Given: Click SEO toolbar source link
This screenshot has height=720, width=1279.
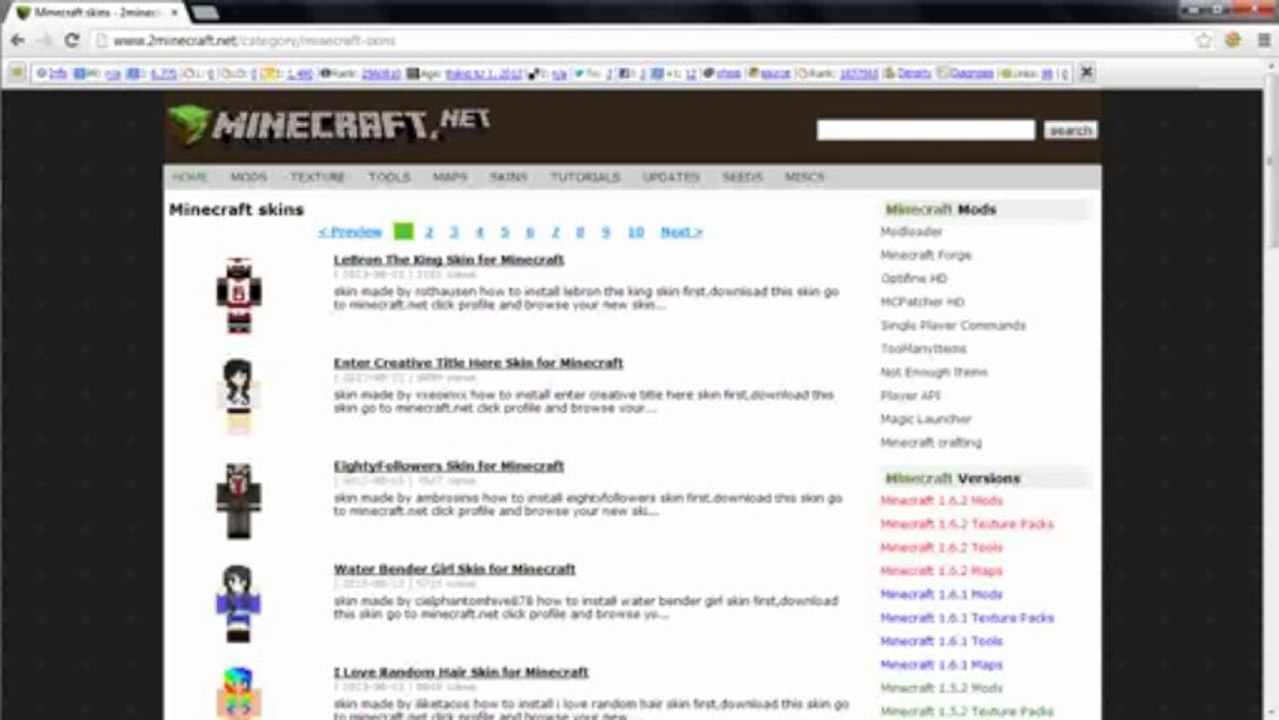Looking at the screenshot, I should pos(775,73).
